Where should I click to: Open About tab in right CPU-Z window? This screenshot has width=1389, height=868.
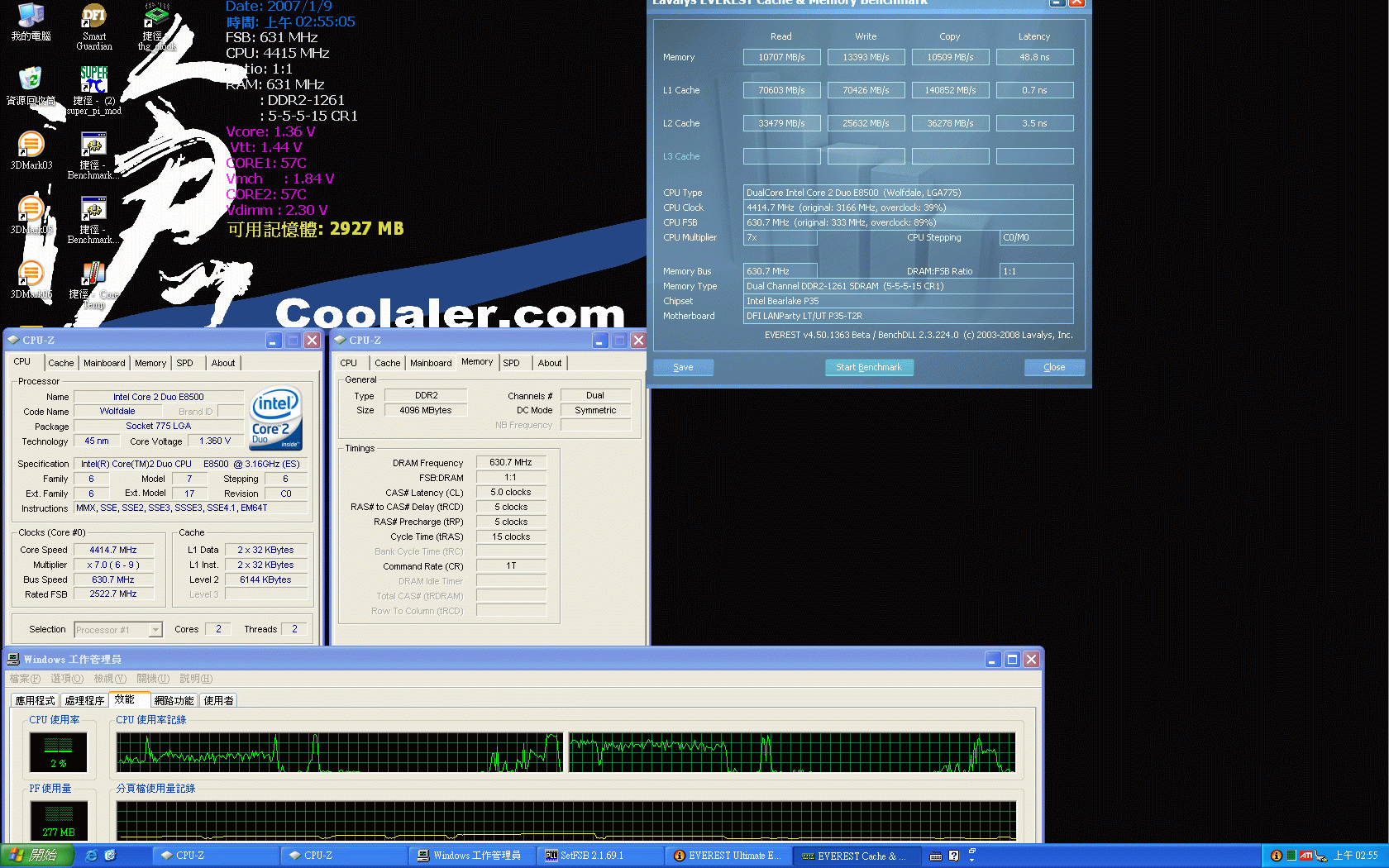pos(550,363)
